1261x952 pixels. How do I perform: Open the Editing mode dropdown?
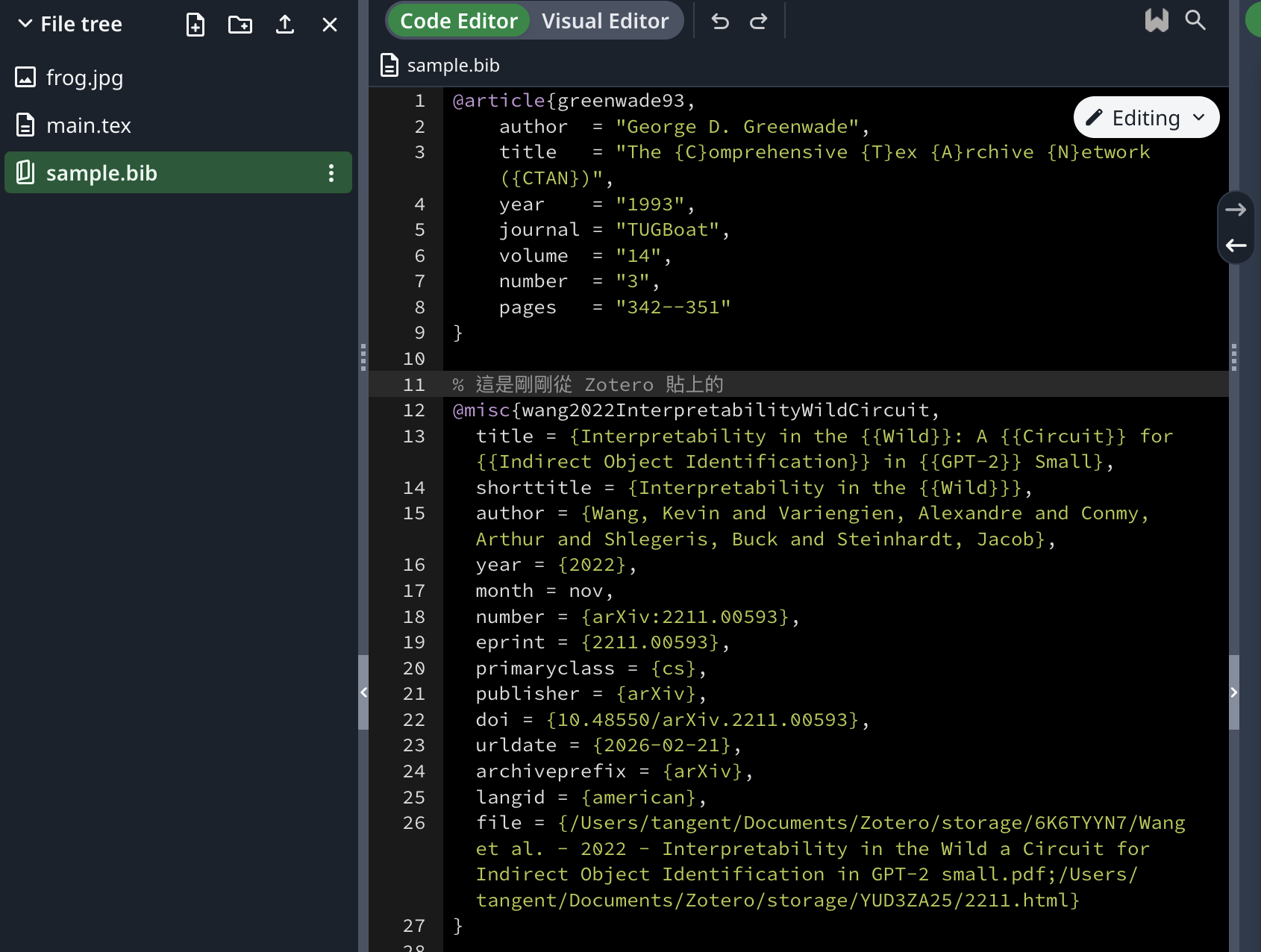1146,118
